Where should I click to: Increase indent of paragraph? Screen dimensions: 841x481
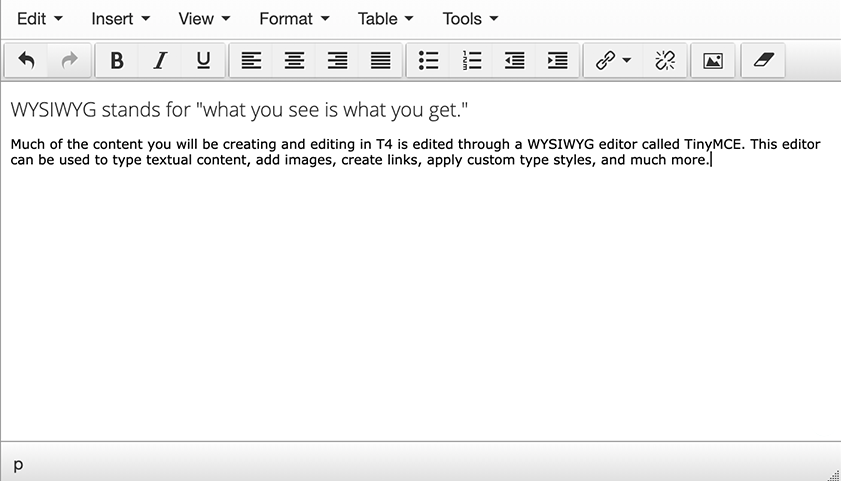click(558, 61)
